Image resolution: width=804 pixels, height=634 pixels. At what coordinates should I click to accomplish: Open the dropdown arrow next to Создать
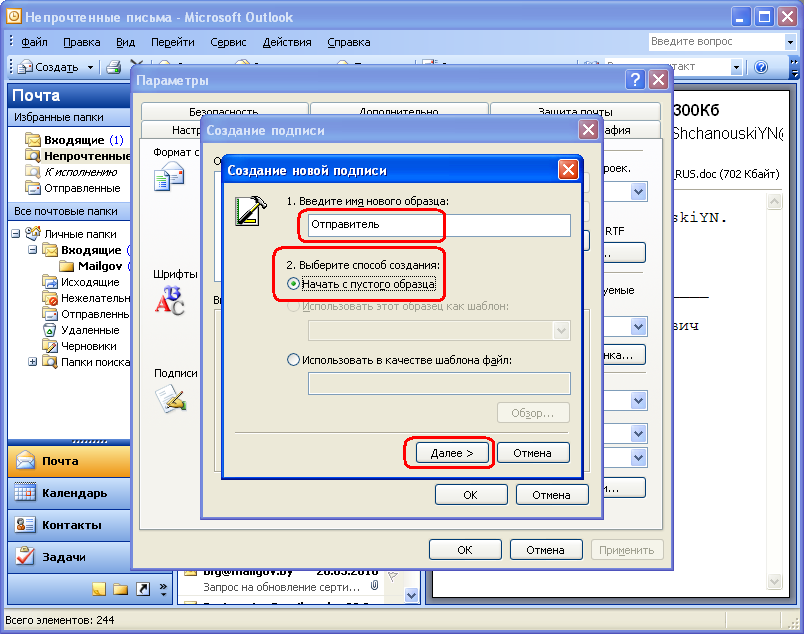pyautogui.click(x=90, y=67)
